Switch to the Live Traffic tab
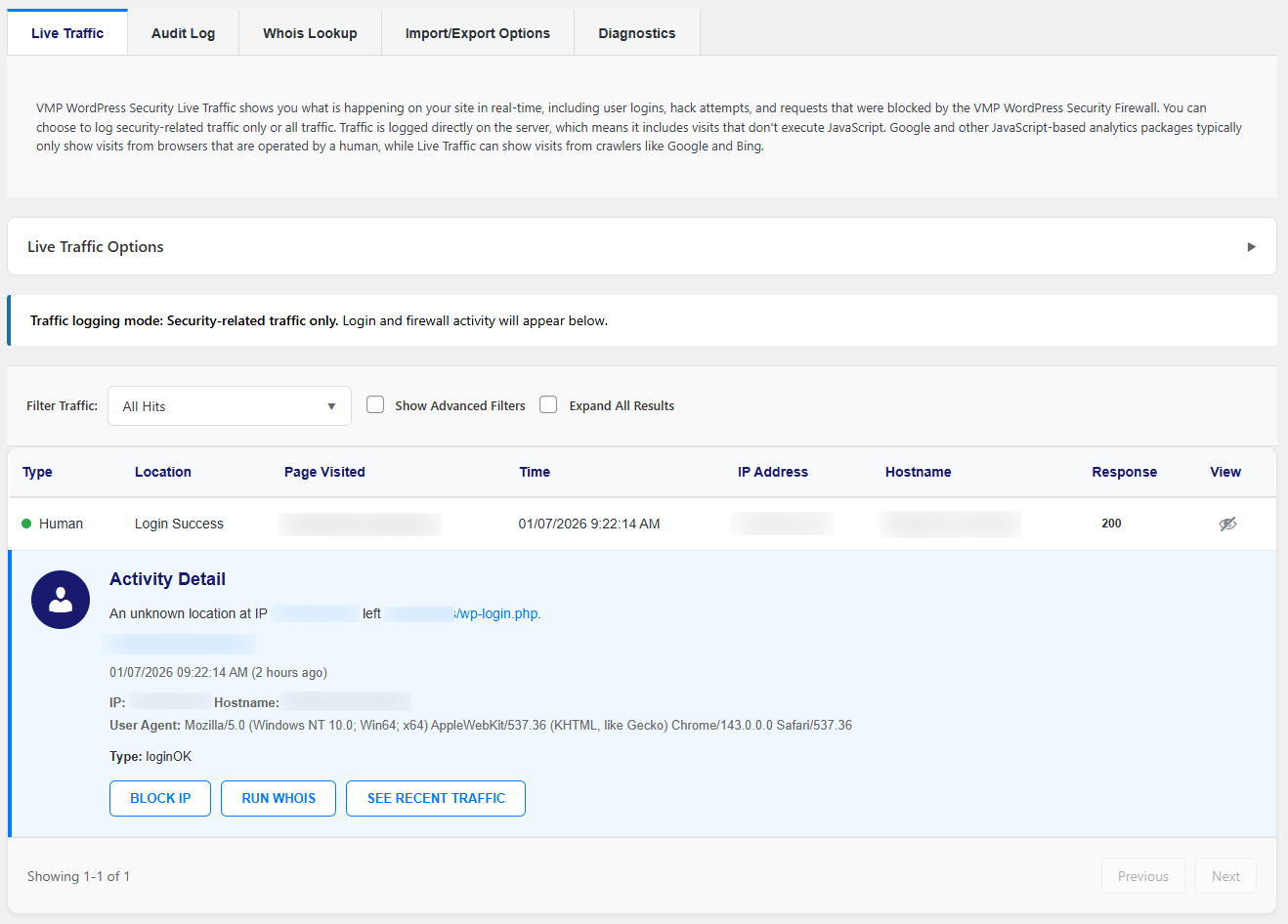The width and height of the screenshot is (1288, 924). [x=67, y=33]
